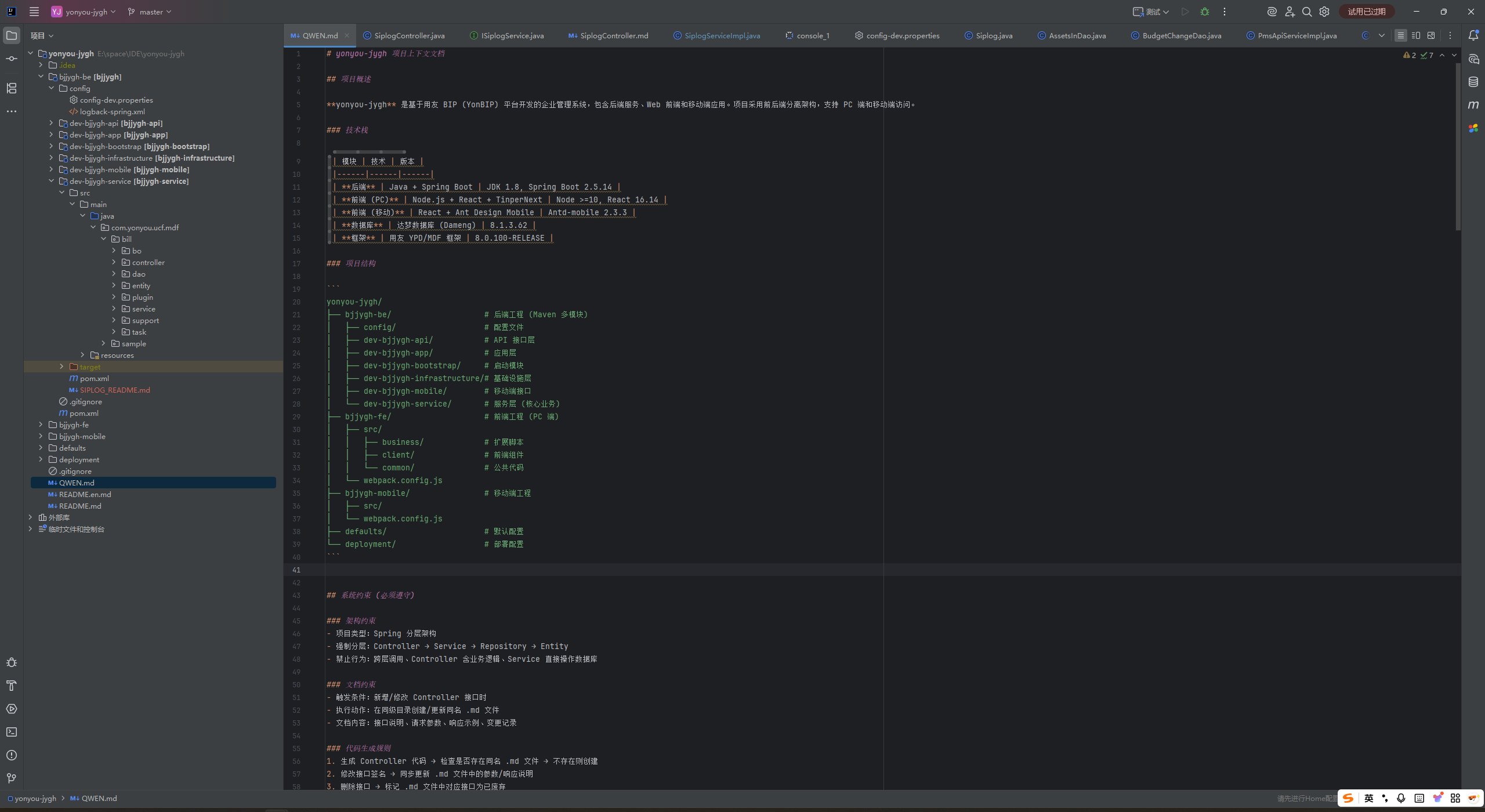
Task: Click the 试用已过期 trial expired button
Action: coord(1367,12)
